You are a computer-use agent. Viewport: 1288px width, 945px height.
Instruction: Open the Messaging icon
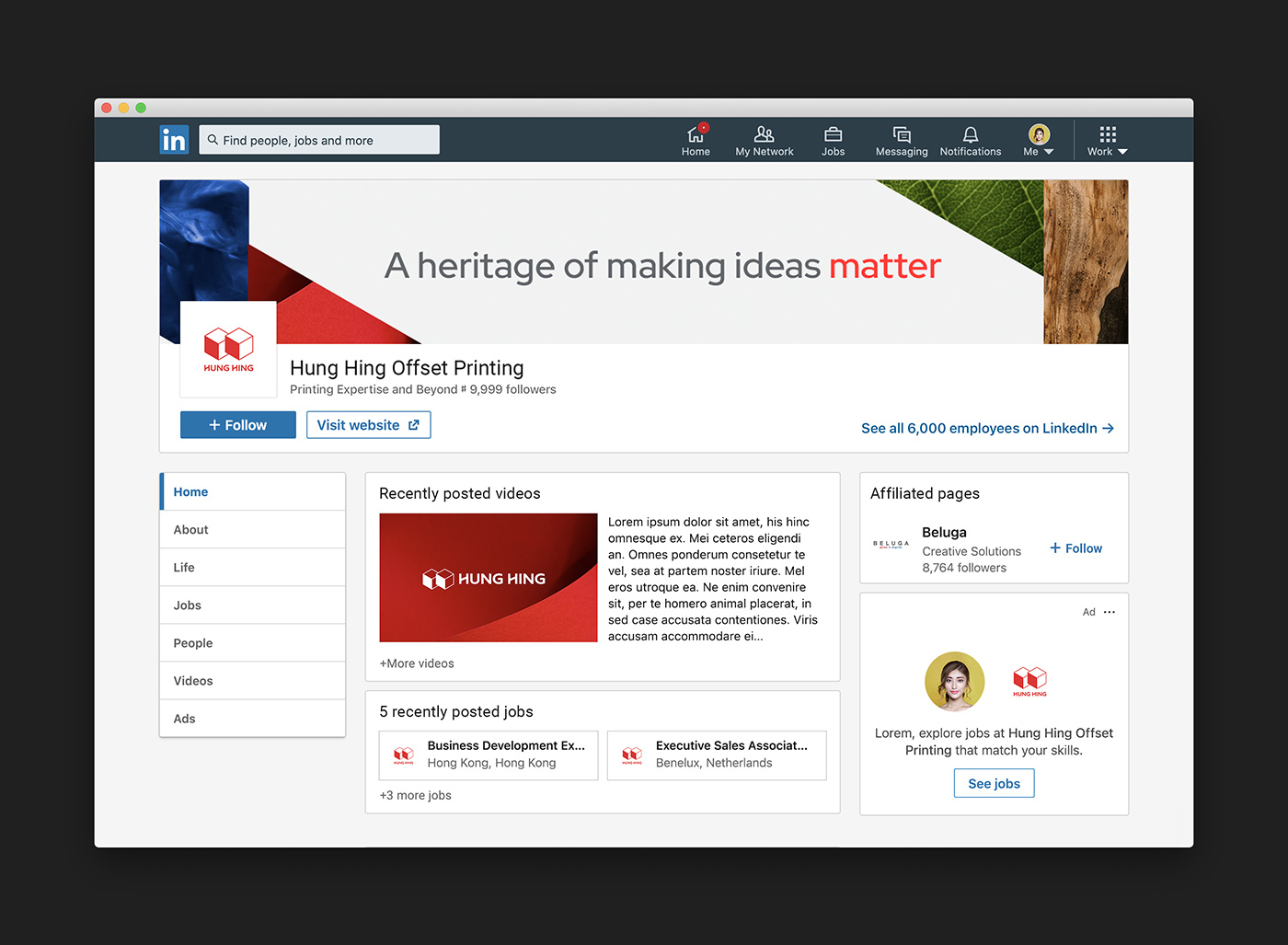[x=902, y=140]
